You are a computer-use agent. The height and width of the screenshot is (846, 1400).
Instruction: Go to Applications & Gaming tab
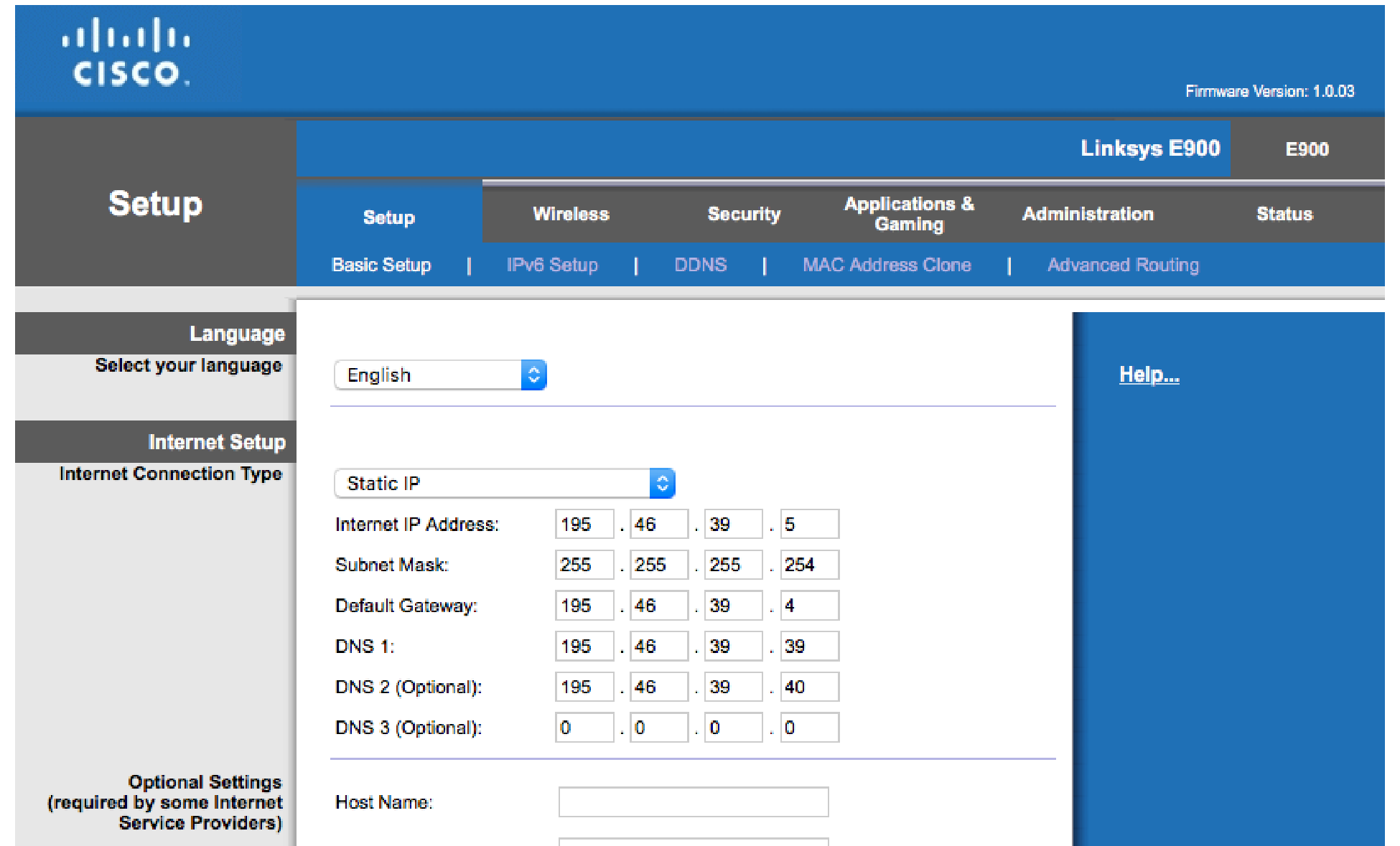908,214
